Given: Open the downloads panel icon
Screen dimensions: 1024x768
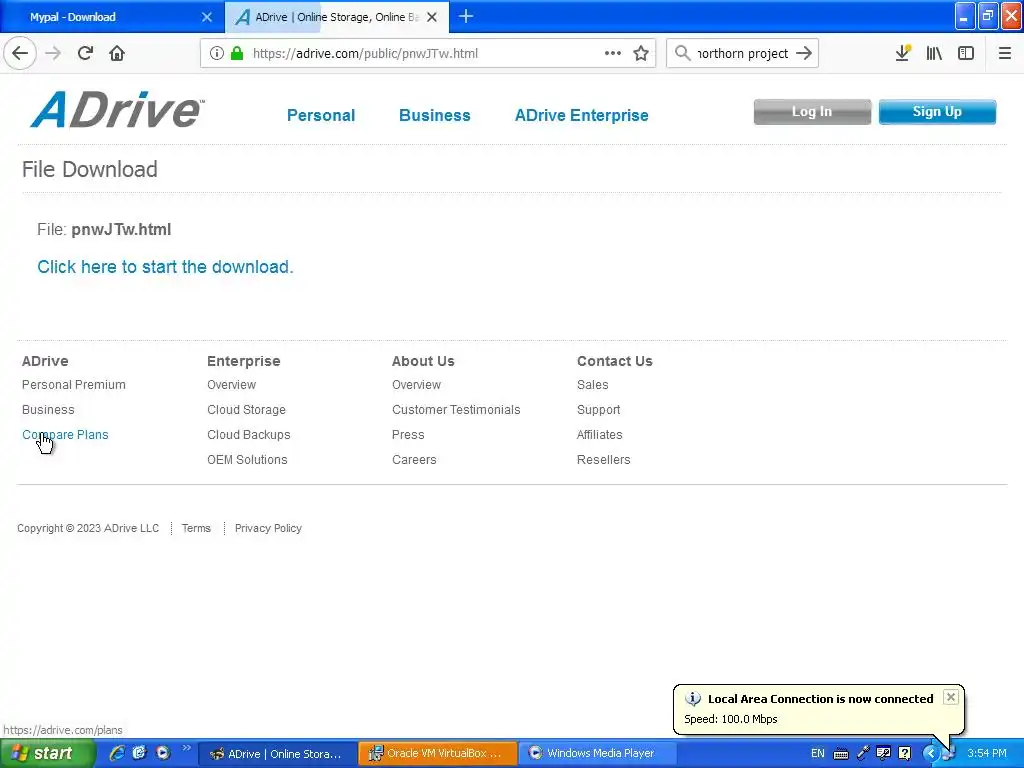Looking at the screenshot, I should [903, 53].
